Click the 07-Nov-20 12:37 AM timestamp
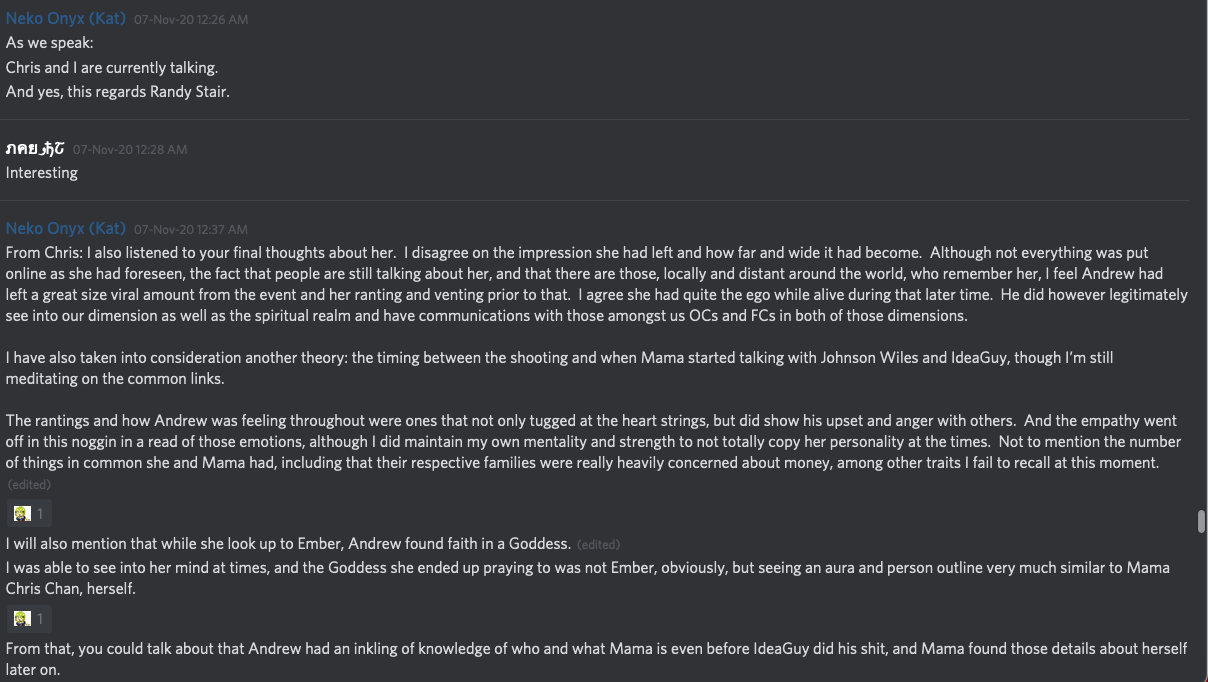 [x=191, y=230]
